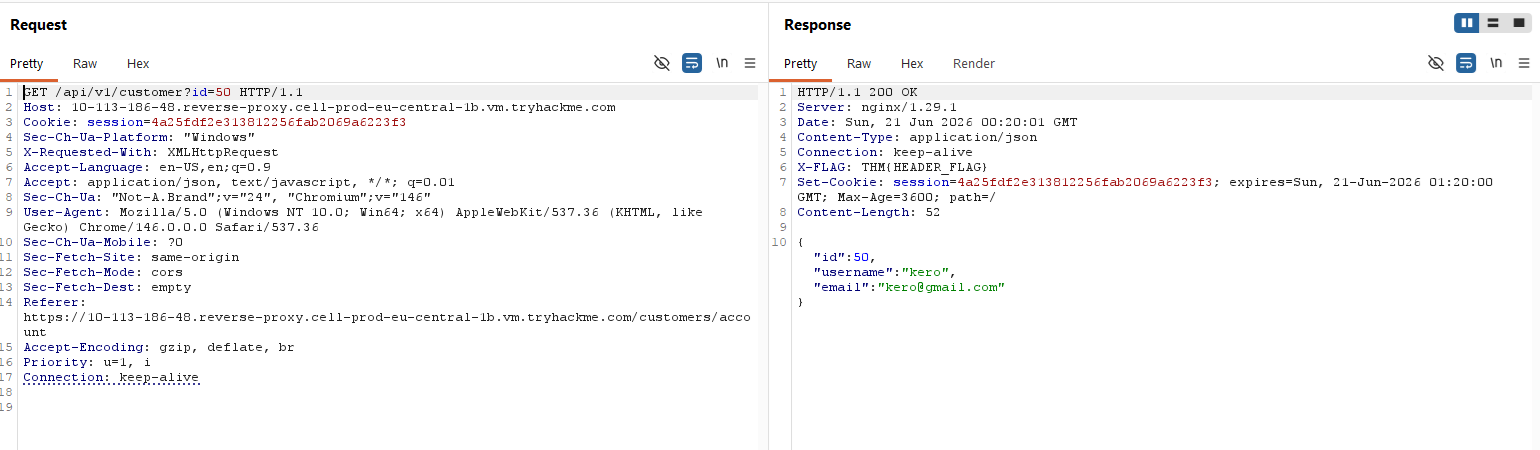This screenshot has height=450, width=1540.
Task: Click the Priority: u=1, i header
Action: click(87, 362)
